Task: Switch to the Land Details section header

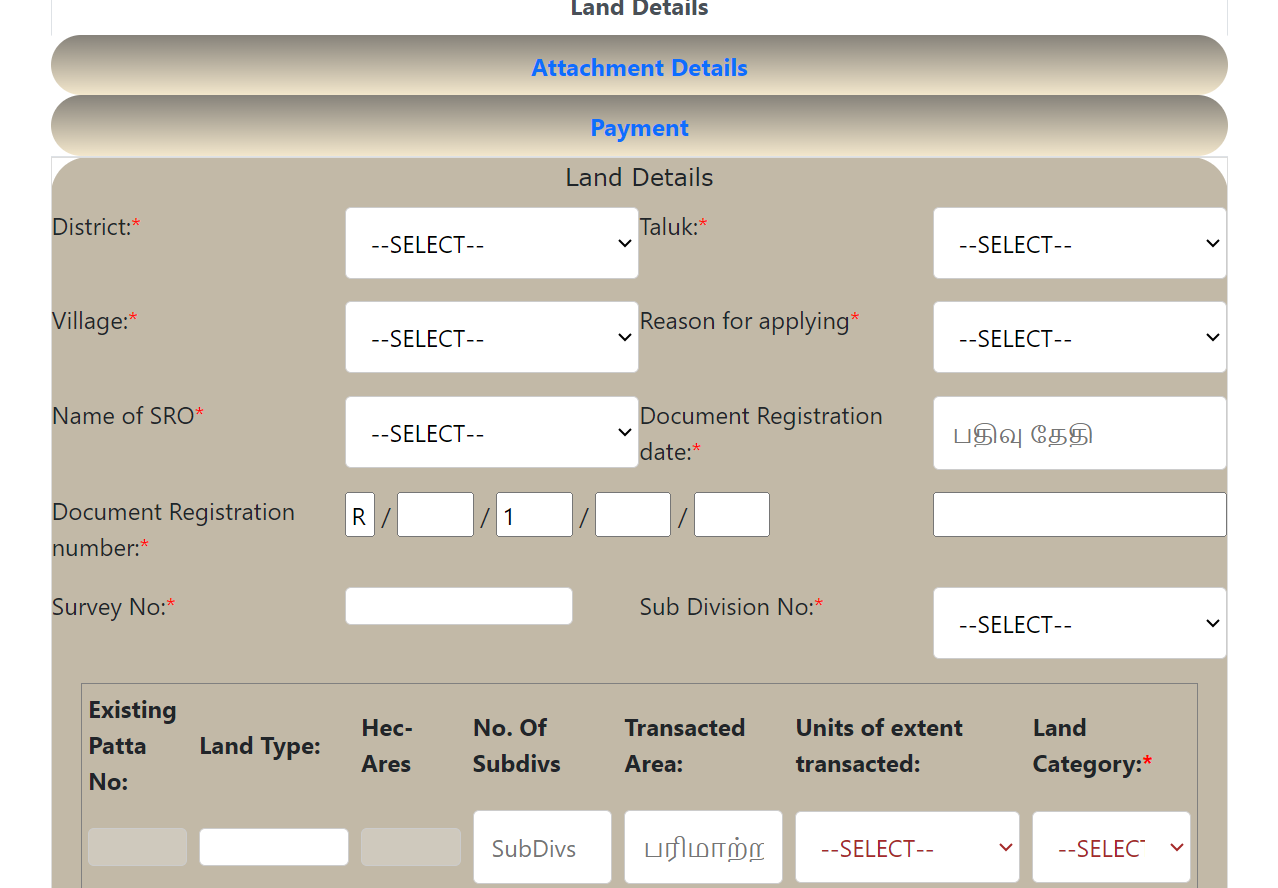Action: 639,177
